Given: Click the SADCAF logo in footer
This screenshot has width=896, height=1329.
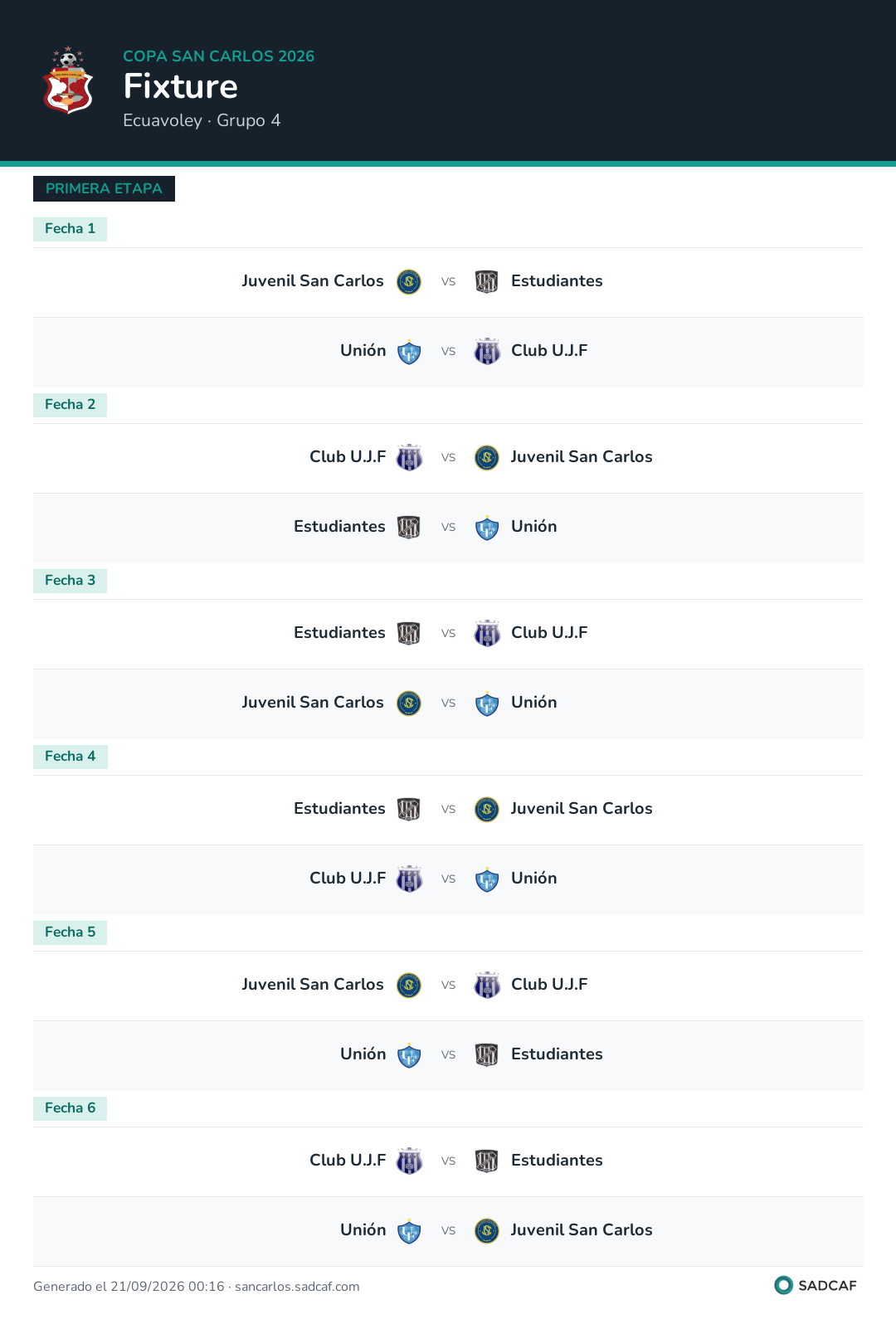Looking at the screenshot, I should click(816, 1285).
